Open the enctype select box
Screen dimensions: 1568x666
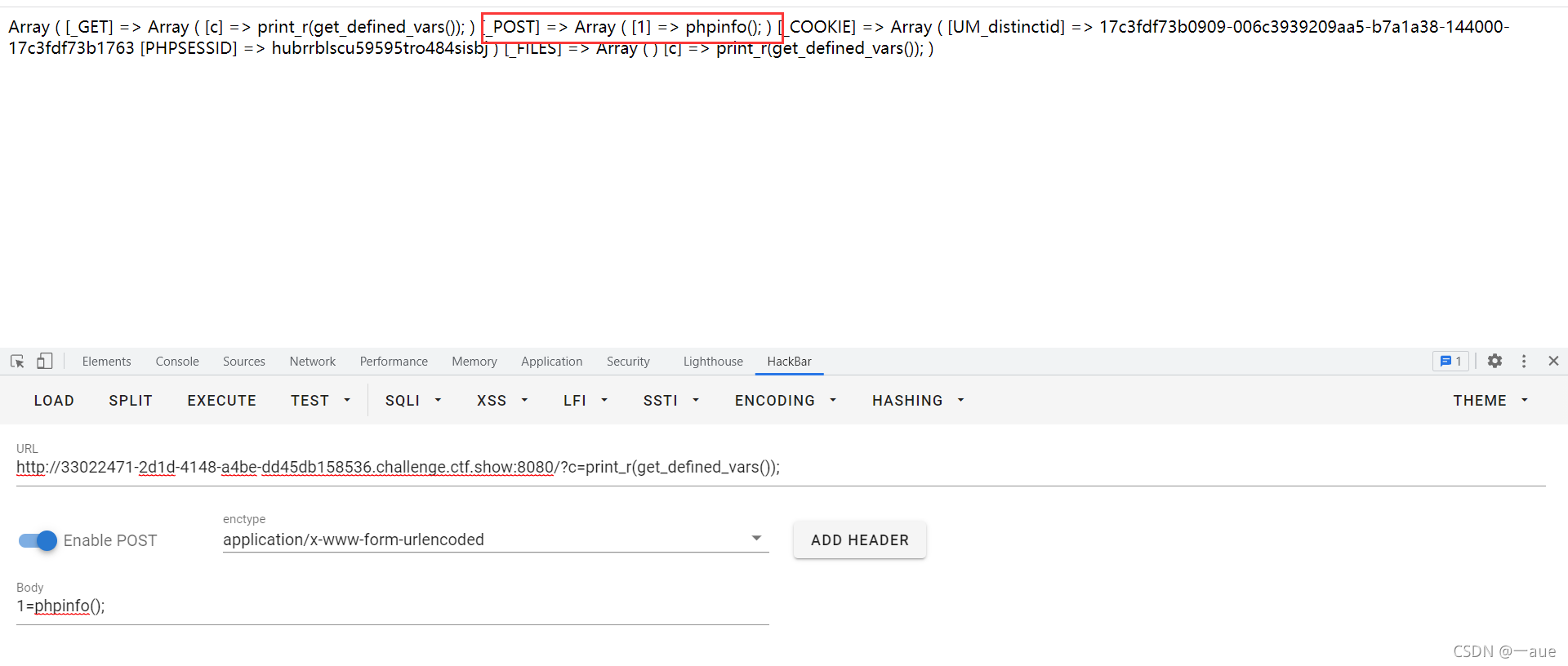click(x=496, y=539)
